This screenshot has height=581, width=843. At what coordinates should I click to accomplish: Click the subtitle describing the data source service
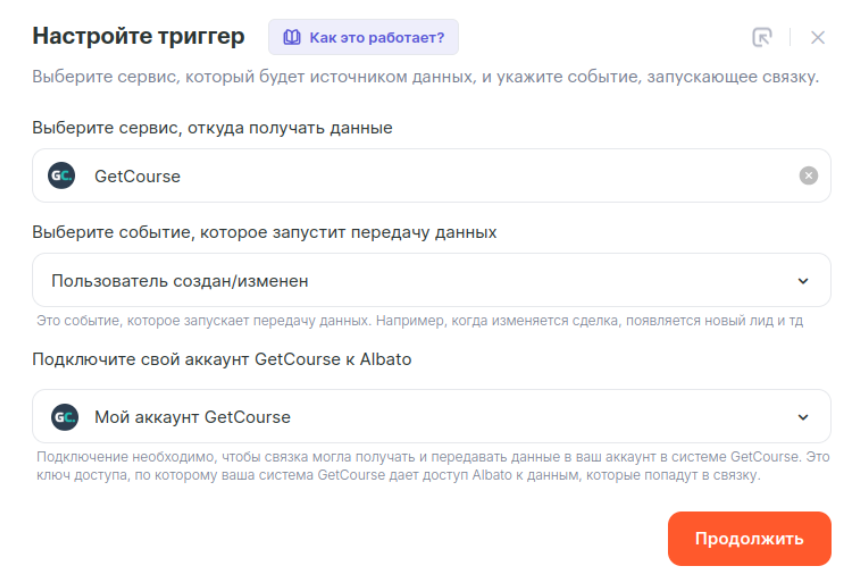(x=425, y=78)
